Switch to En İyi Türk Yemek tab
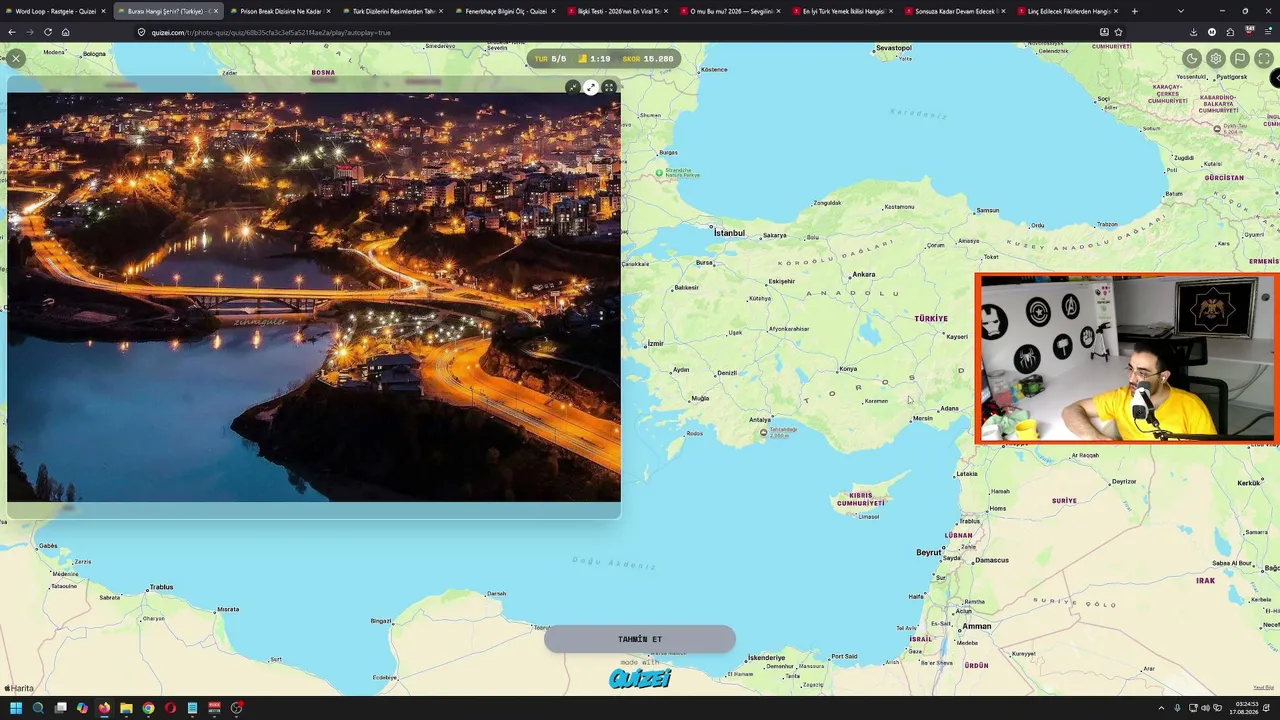Screen dimensions: 1280x720 point(843,11)
